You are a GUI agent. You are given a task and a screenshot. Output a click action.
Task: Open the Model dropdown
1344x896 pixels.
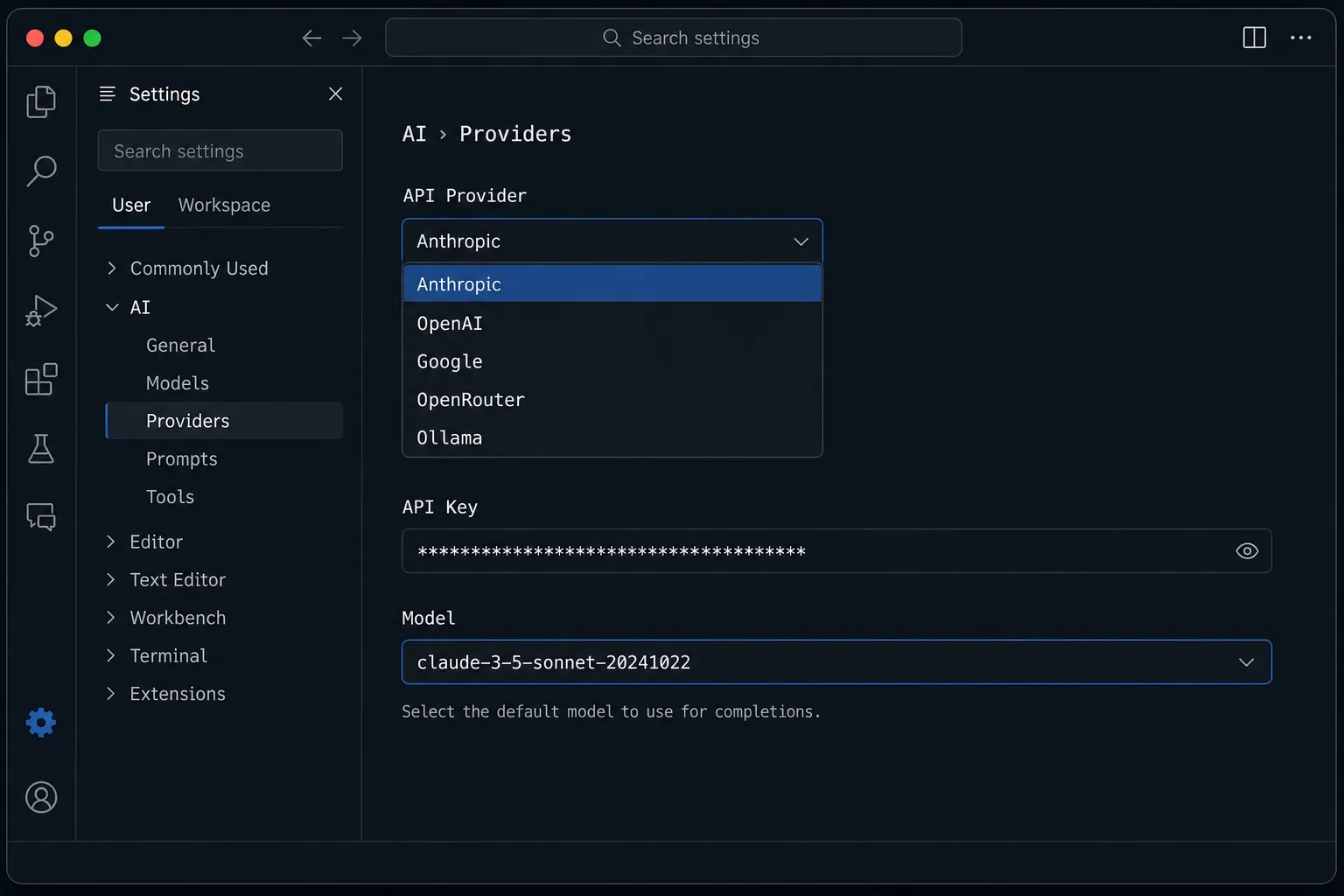[x=836, y=662]
